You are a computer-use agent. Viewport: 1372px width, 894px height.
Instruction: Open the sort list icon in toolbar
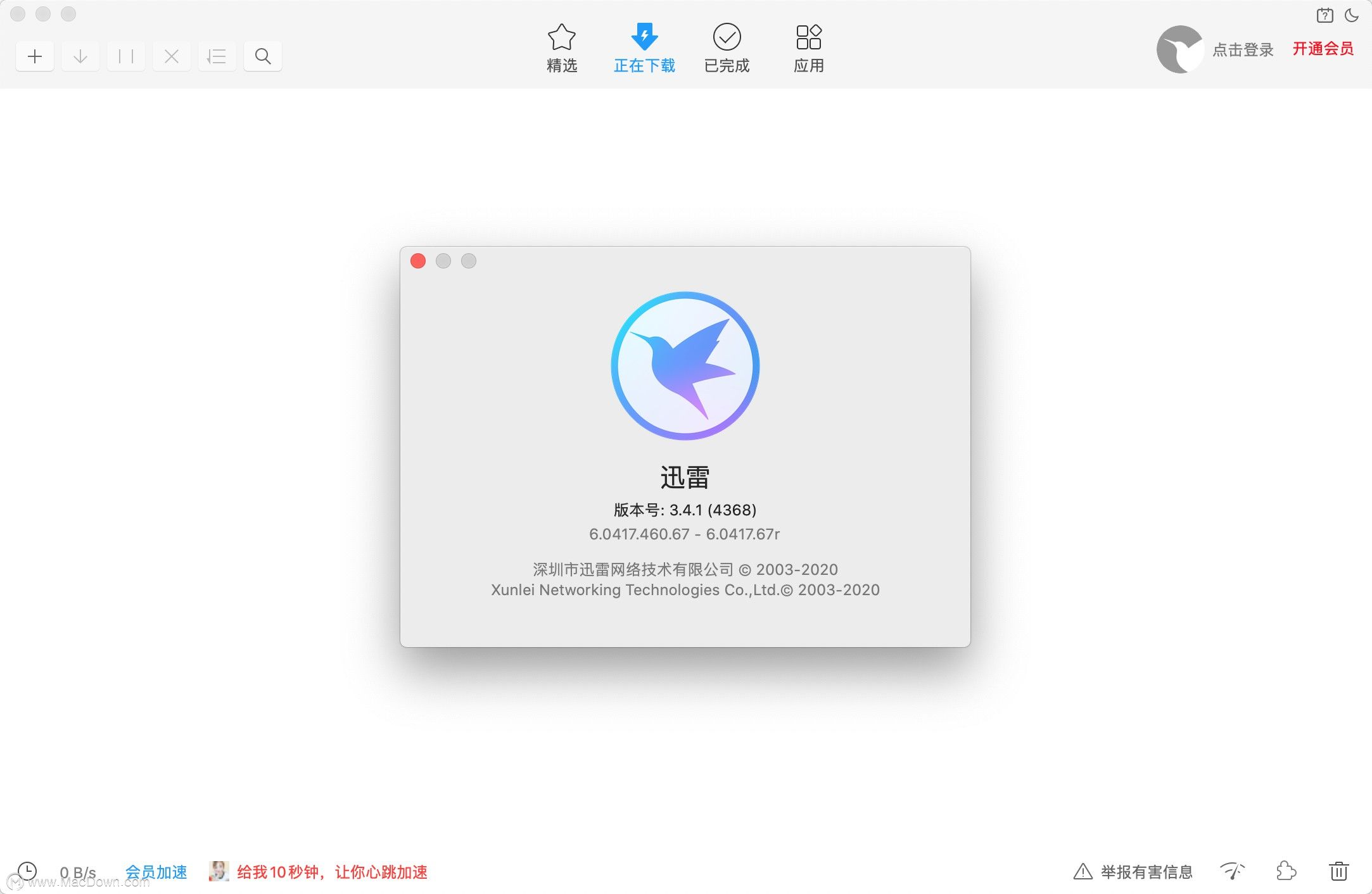click(217, 56)
